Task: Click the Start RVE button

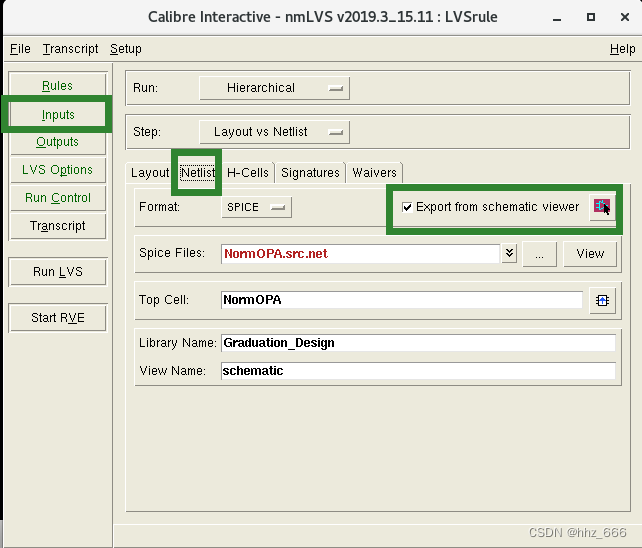Action: (58, 318)
